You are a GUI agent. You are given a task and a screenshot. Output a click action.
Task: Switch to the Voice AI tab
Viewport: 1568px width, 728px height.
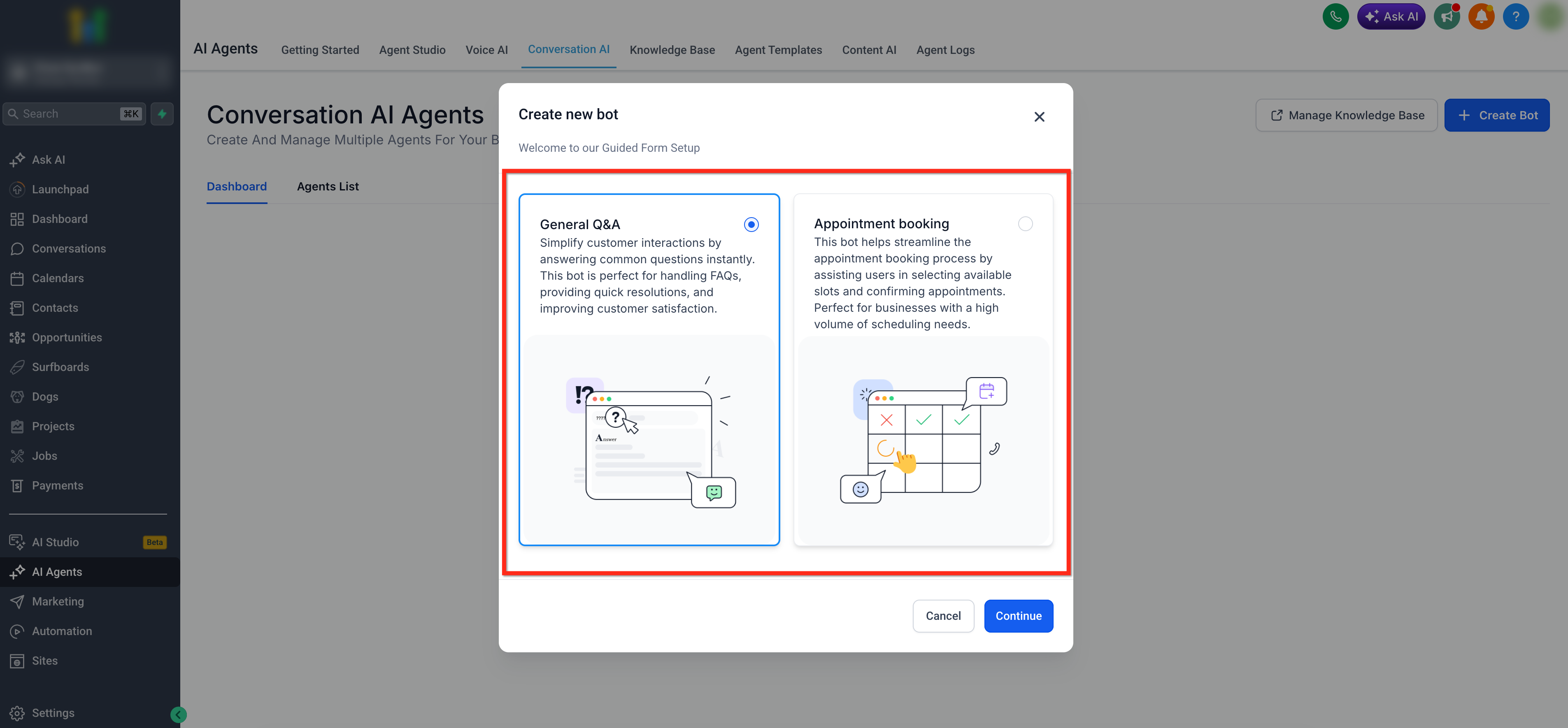486,50
